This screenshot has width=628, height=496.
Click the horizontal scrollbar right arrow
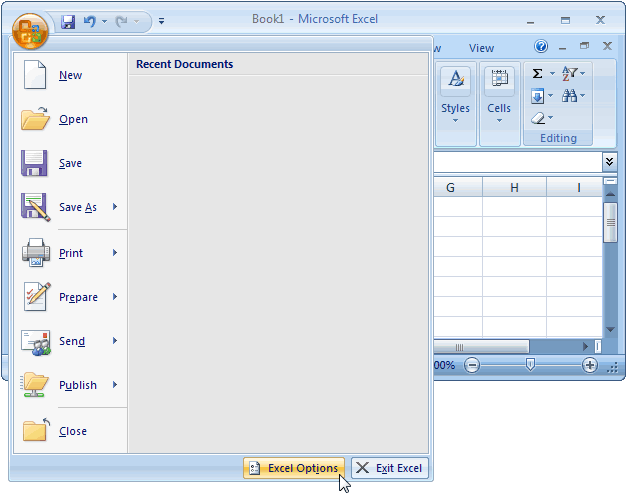pos(586,346)
